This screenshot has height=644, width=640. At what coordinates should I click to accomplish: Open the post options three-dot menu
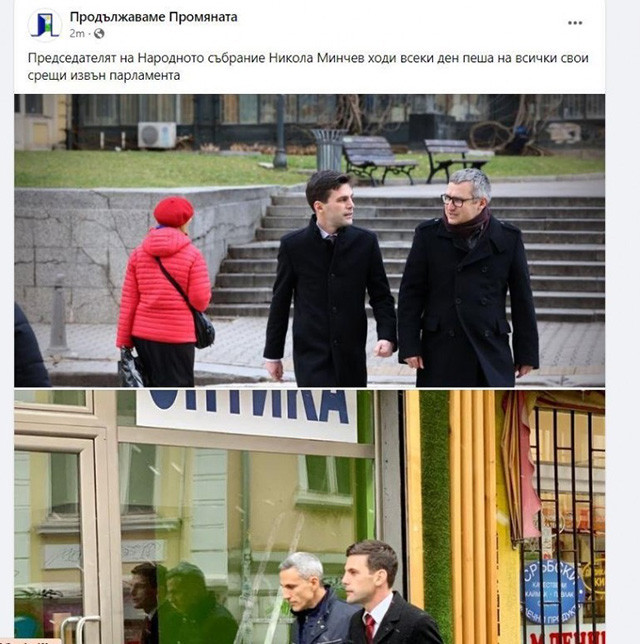click(575, 23)
